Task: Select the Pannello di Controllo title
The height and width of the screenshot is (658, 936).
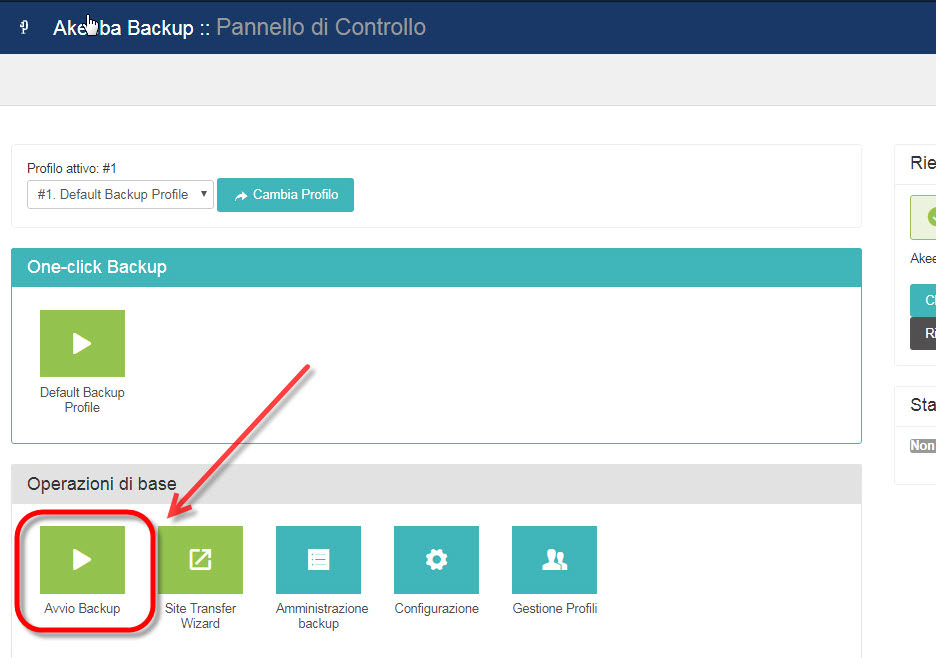Action: [x=320, y=27]
